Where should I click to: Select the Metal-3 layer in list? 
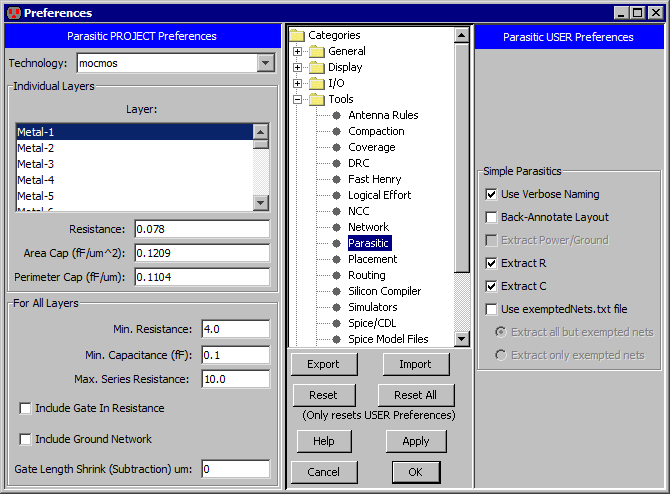(36, 164)
